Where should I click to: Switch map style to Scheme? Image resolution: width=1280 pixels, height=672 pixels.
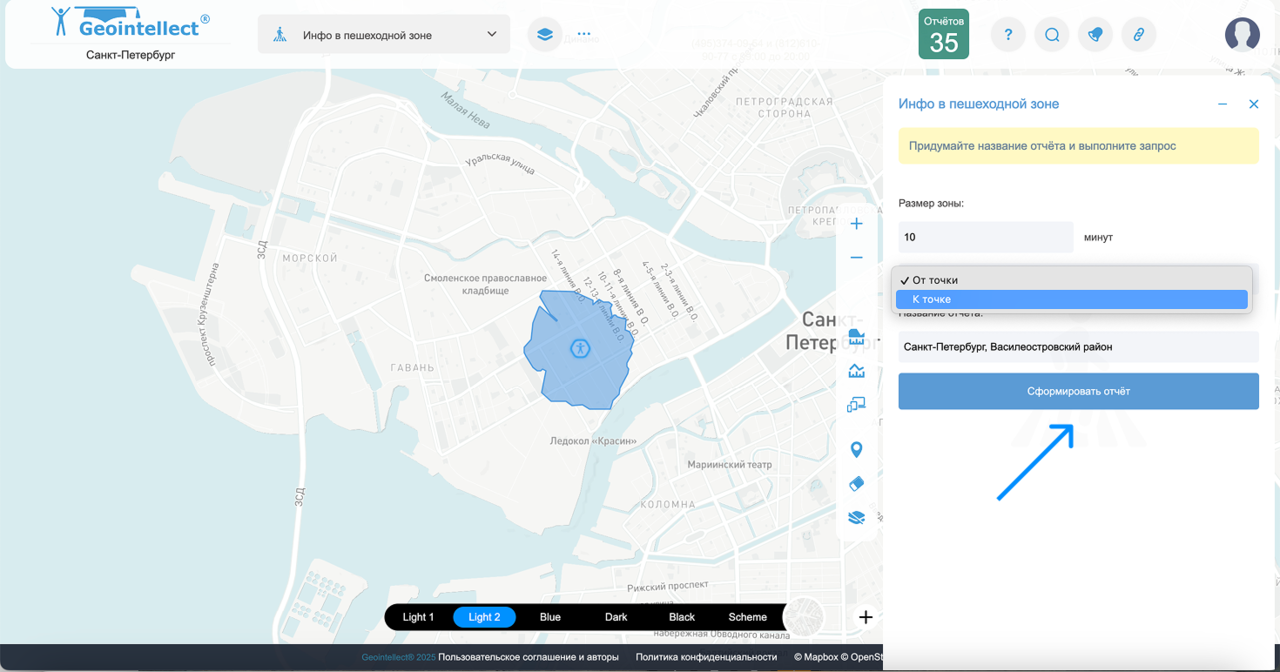747,617
